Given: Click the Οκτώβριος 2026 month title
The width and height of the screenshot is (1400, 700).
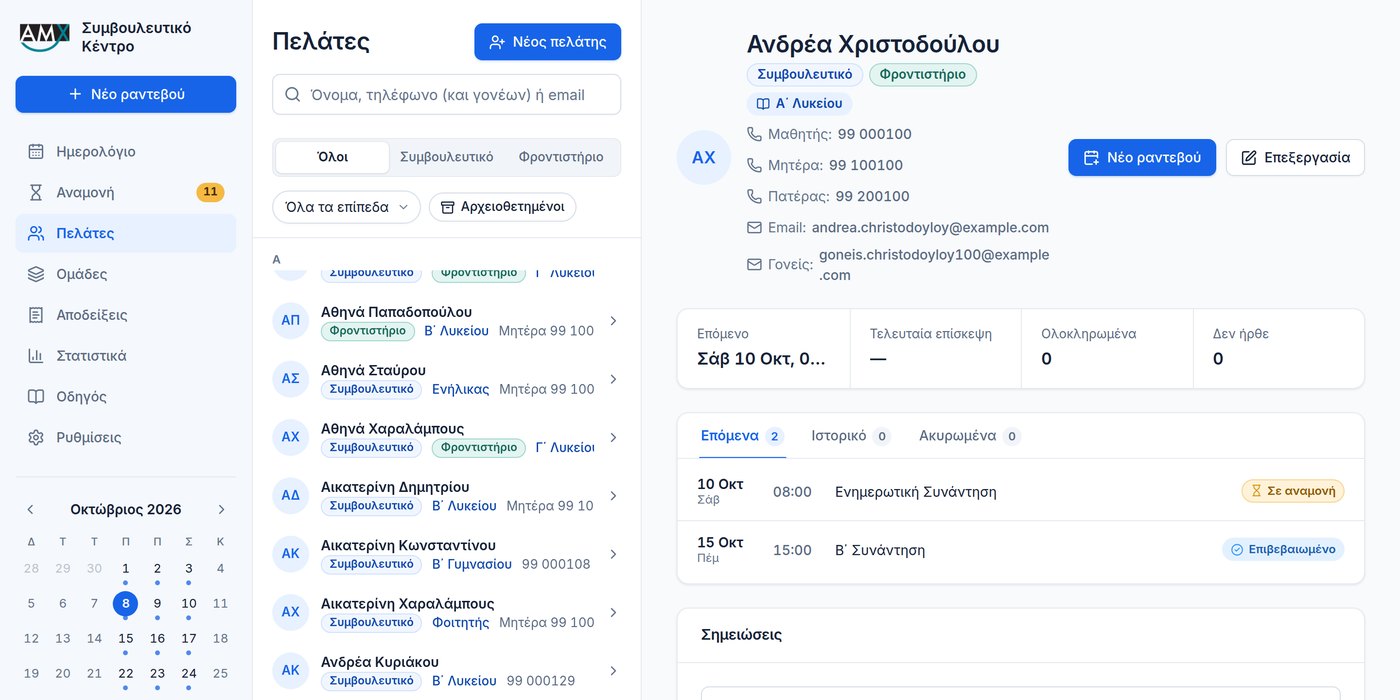Looking at the screenshot, I should (126, 510).
